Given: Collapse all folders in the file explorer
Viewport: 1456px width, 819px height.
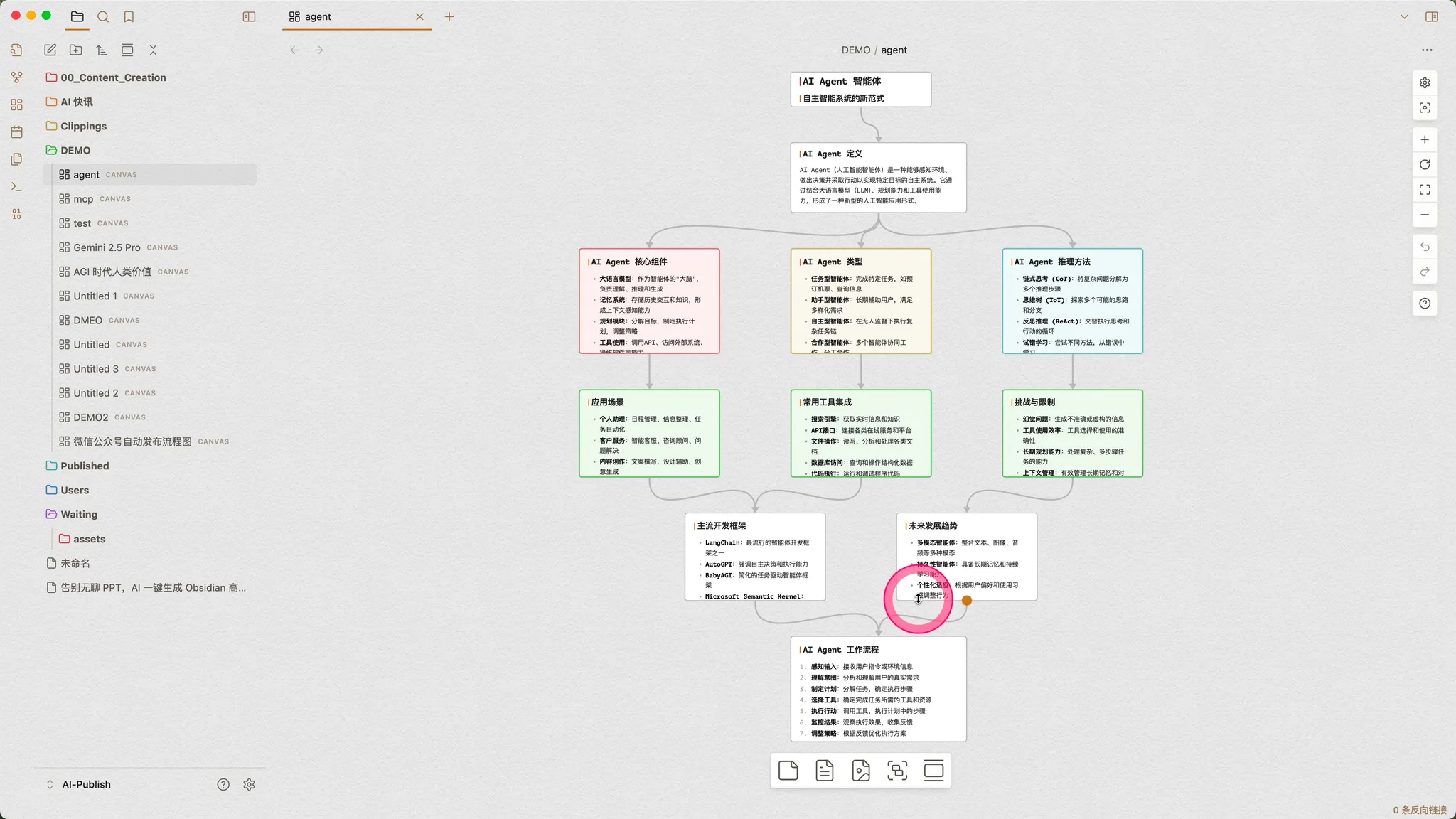Looking at the screenshot, I should 153,50.
